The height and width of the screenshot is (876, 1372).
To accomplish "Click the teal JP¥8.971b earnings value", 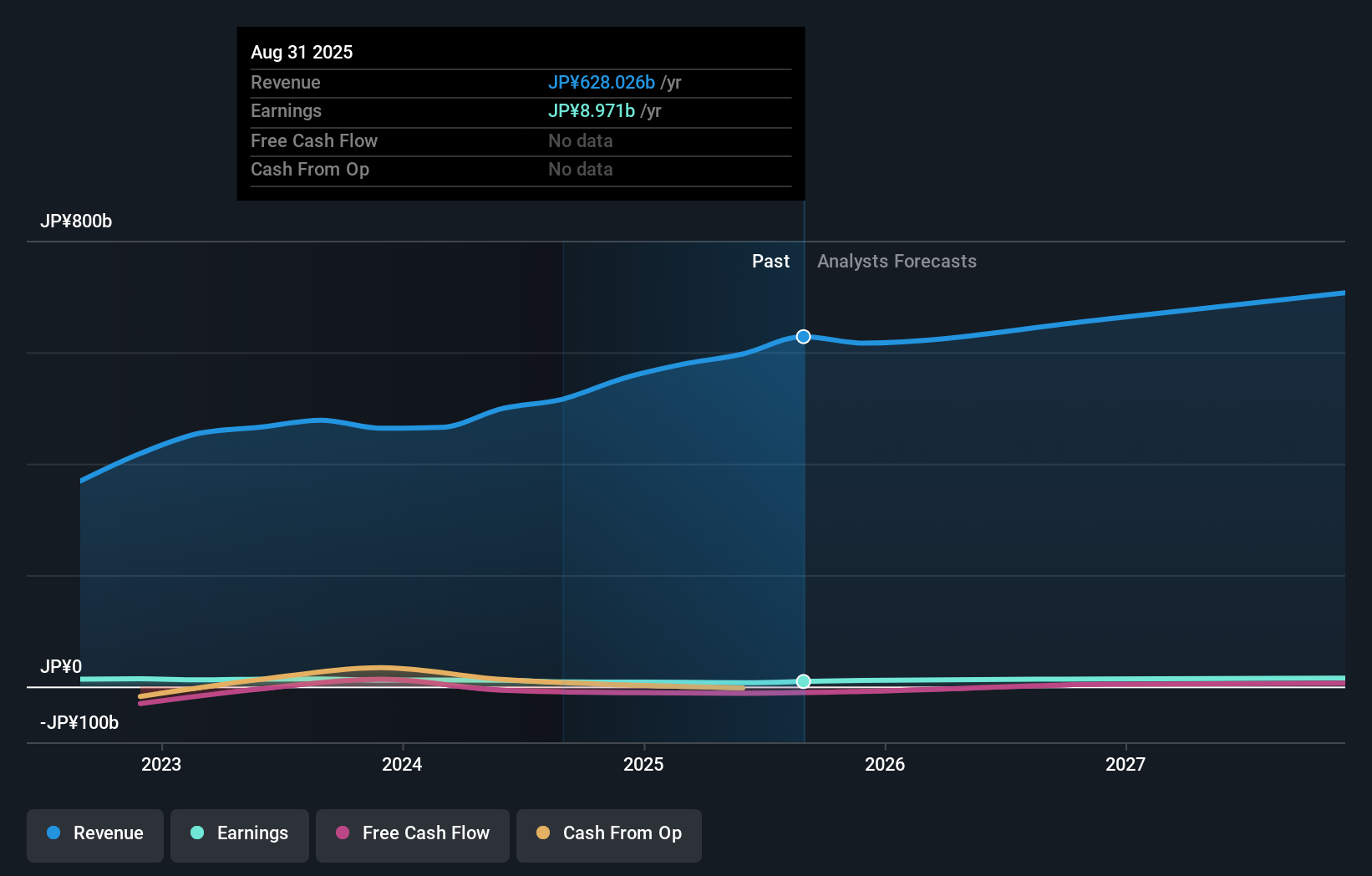I will (x=590, y=110).
